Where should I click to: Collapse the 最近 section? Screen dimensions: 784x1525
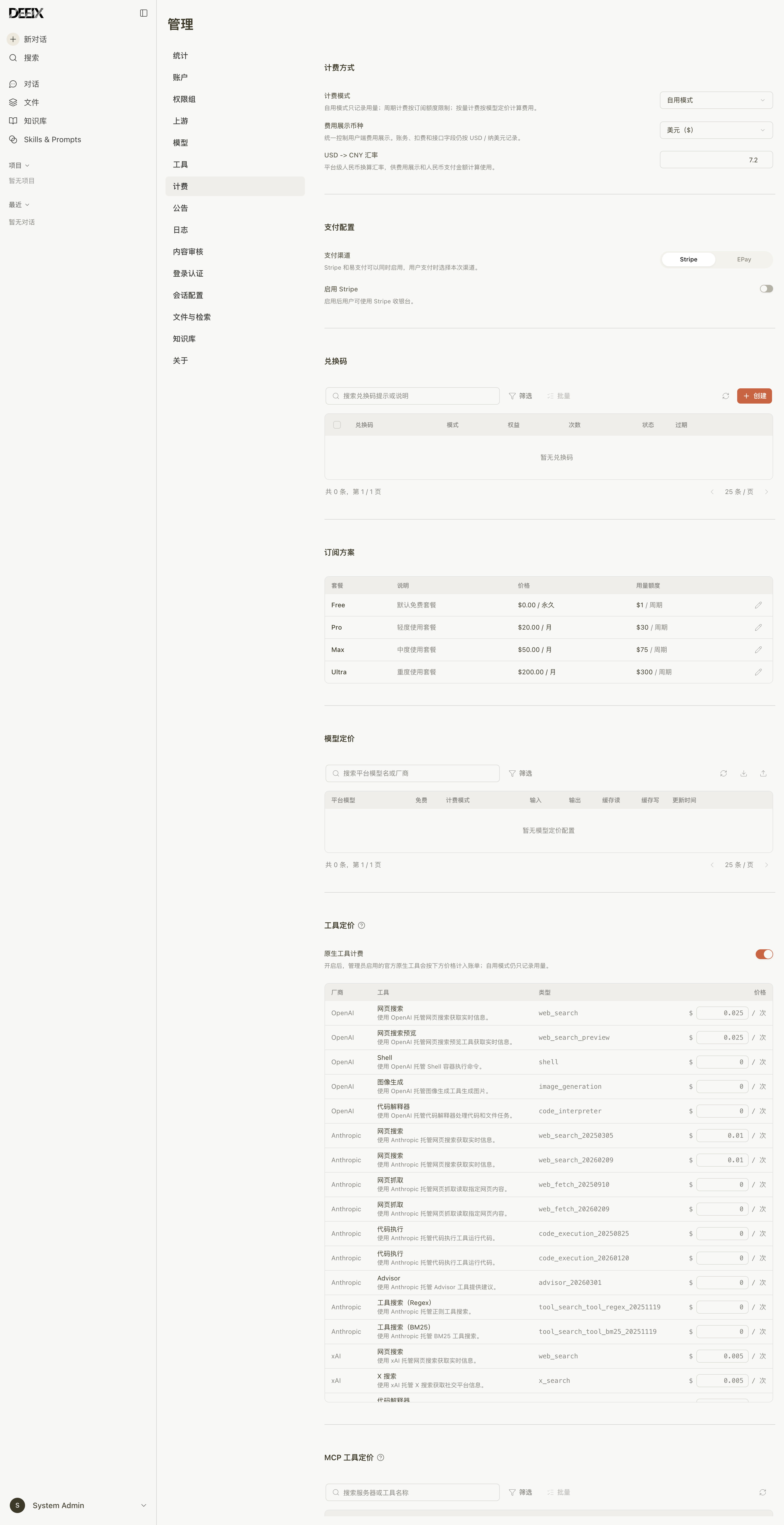point(19,205)
